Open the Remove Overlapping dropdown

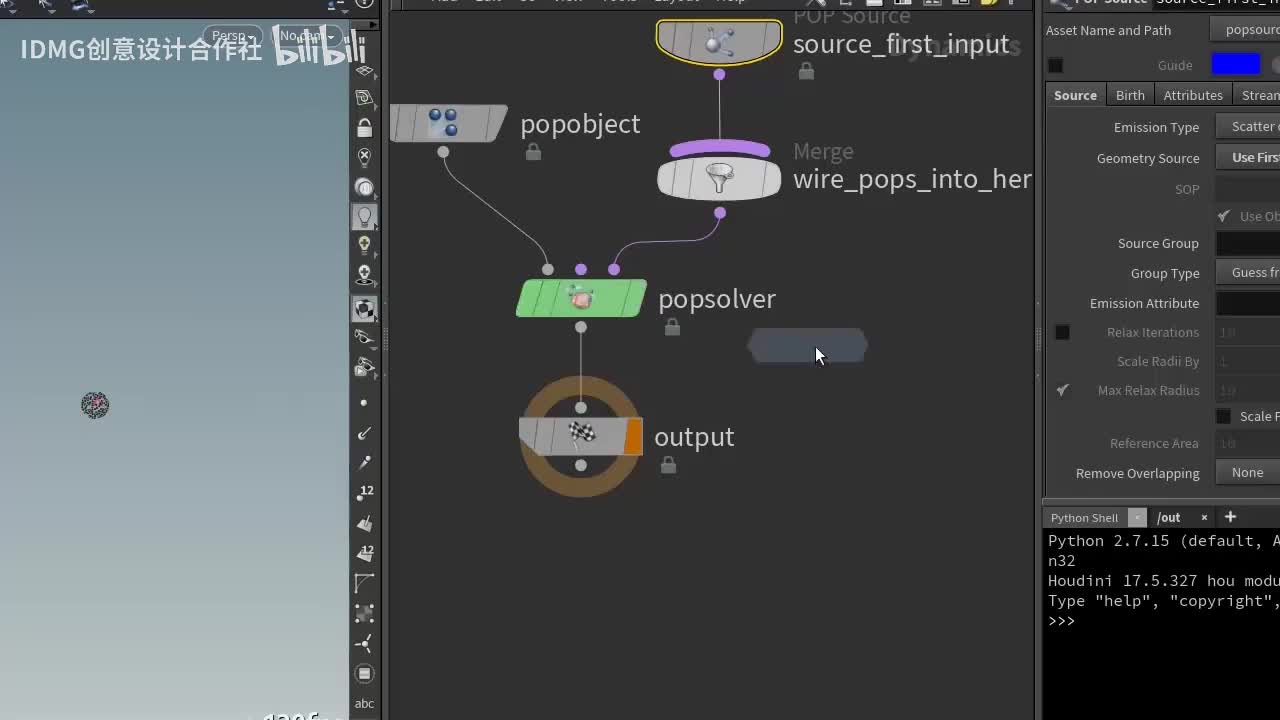click(x=1248, y=473)
